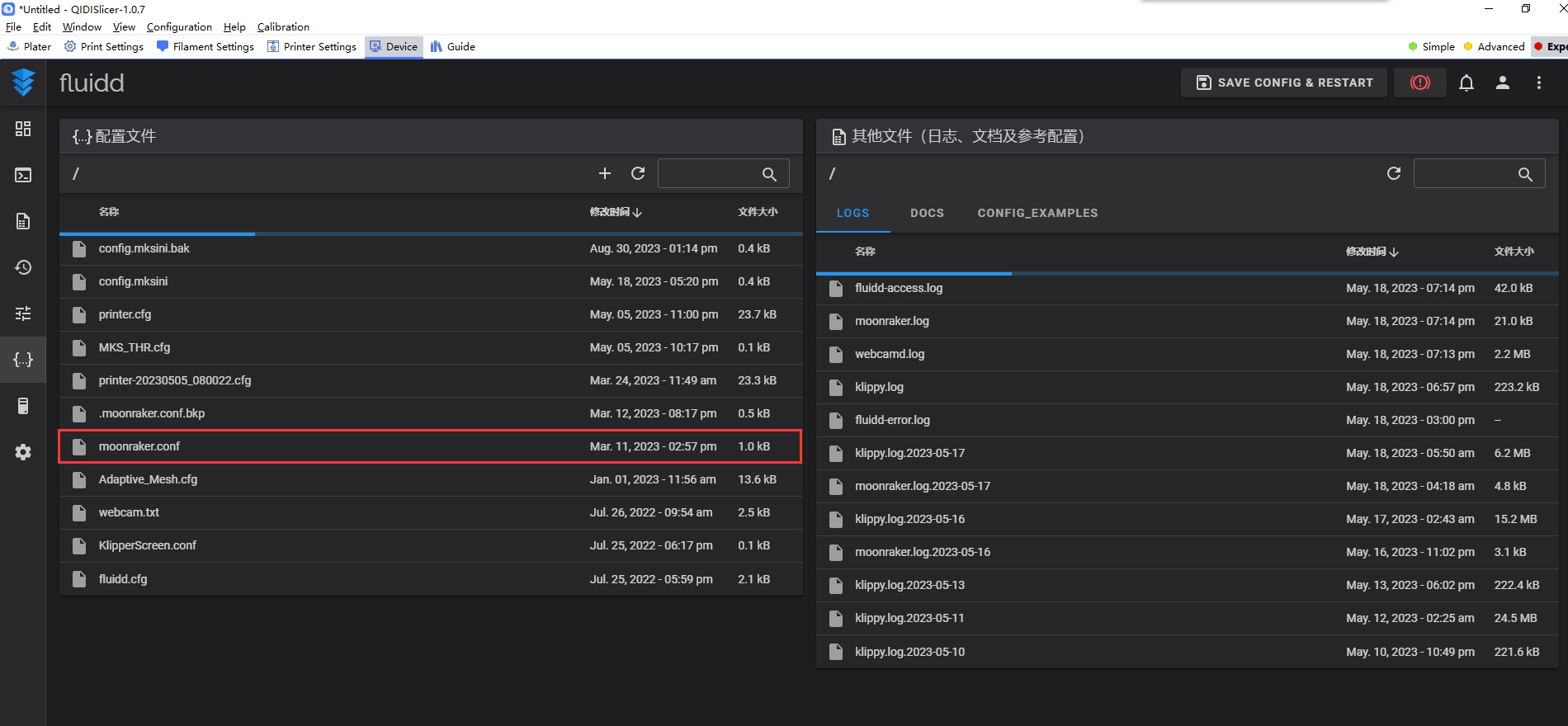
Task: Open moonraker.log file
Action: [1187, 321]
